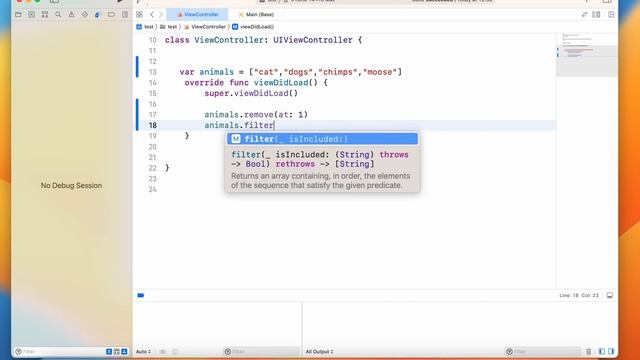The width and height of the screenshot is (640, 360).
Task: Open the Breakpoint navigator icon
Action: coord(111,15)
